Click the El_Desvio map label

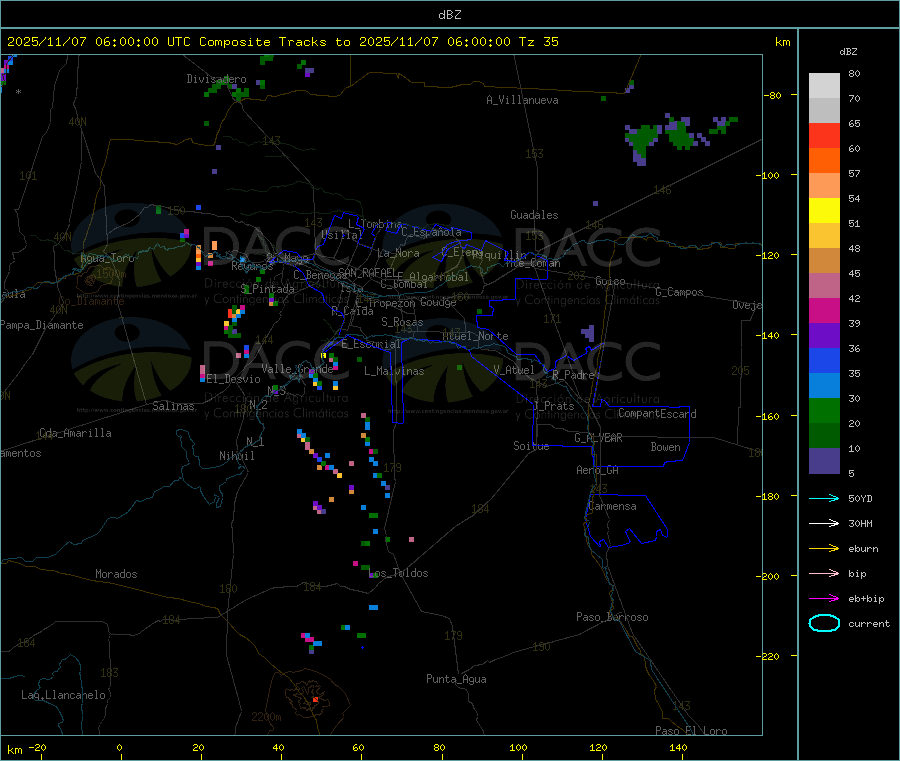[233, 379]
